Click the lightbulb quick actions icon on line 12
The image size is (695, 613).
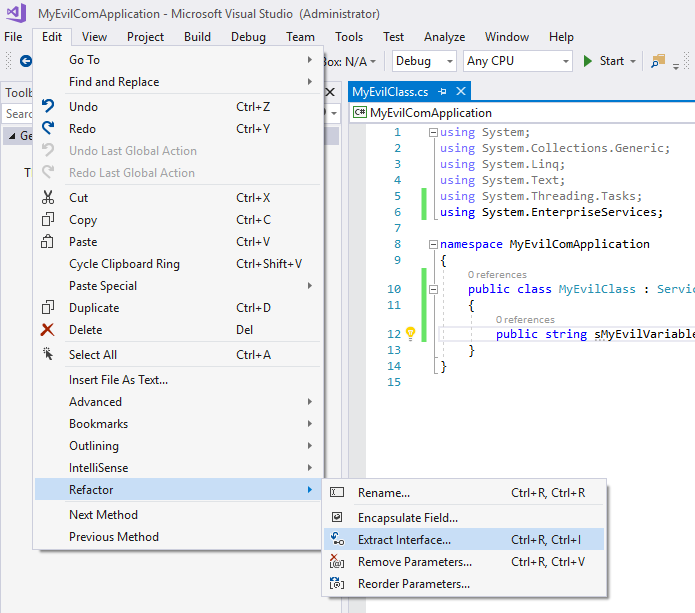pos(410,333)
